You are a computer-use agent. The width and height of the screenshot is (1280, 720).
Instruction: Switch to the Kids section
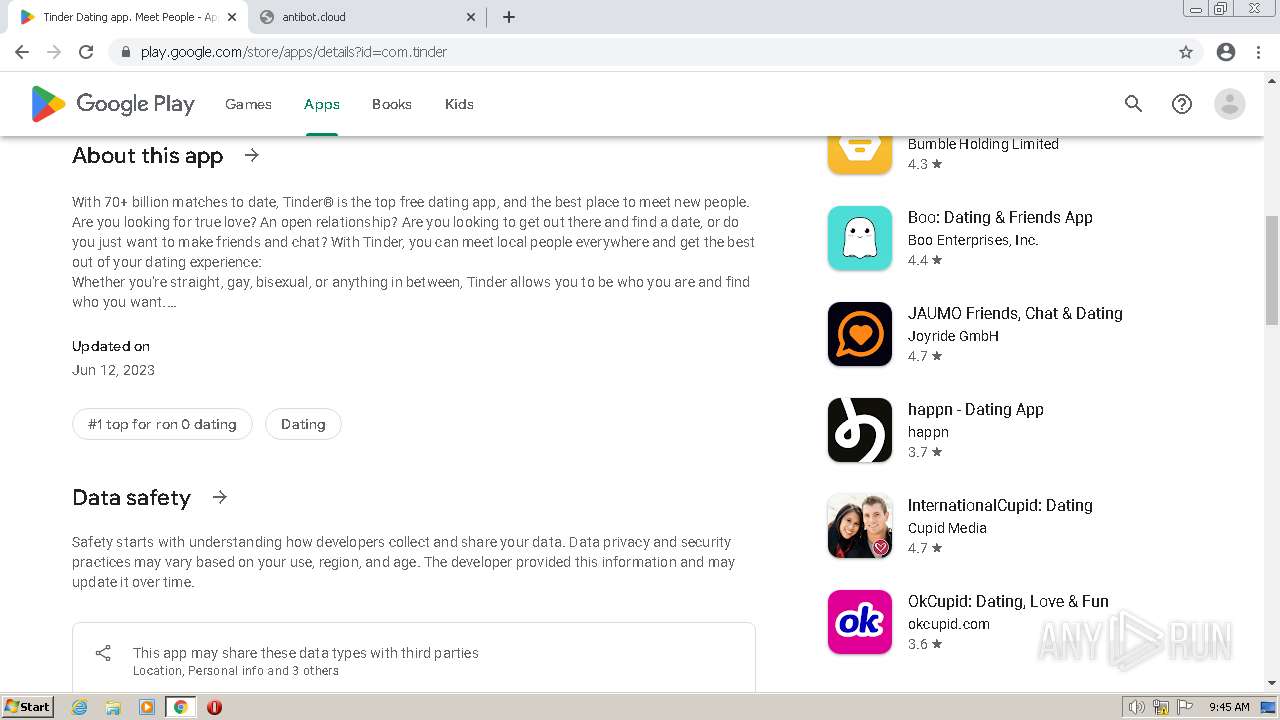coord(459,104)
